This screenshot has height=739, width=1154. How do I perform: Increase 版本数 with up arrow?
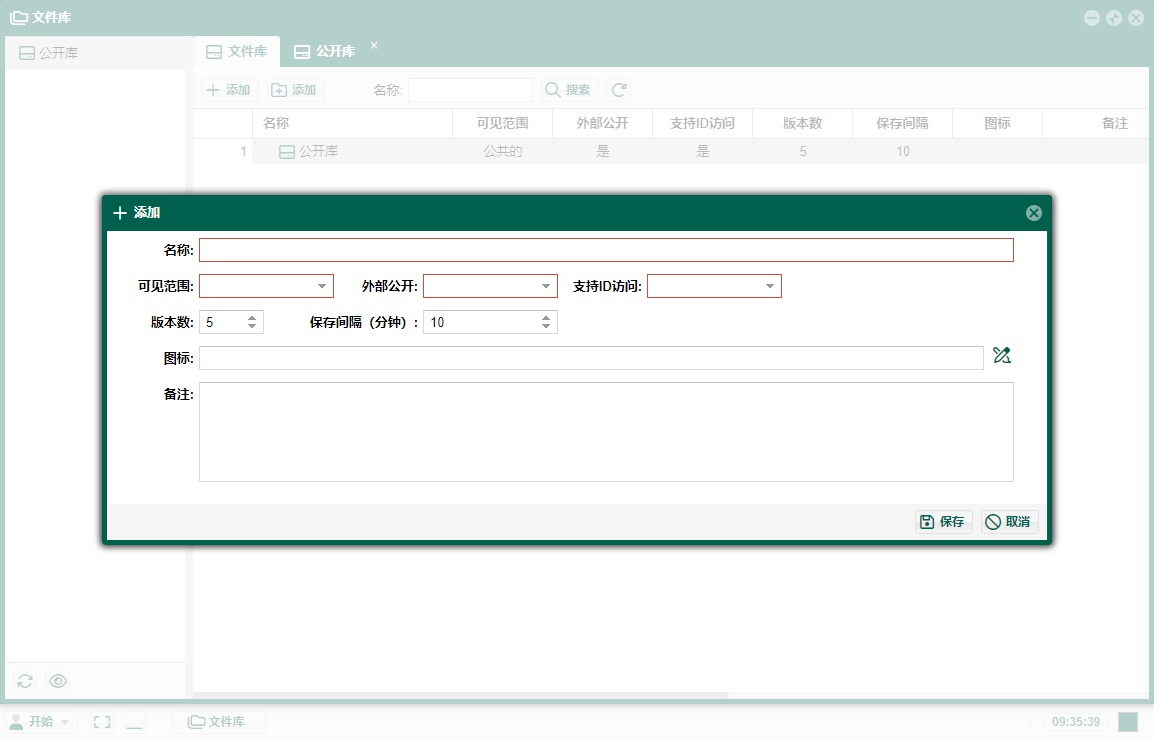252,317
